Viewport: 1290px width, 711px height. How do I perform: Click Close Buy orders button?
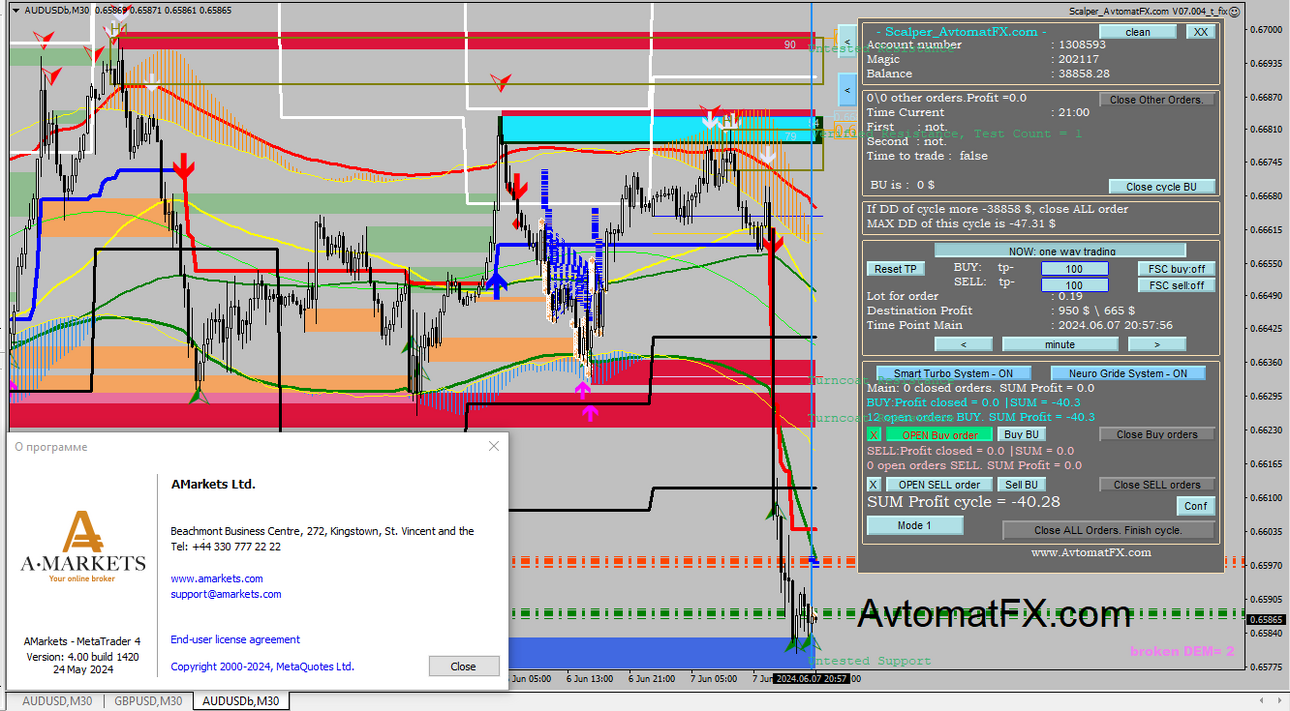(x=1157, y=434)
